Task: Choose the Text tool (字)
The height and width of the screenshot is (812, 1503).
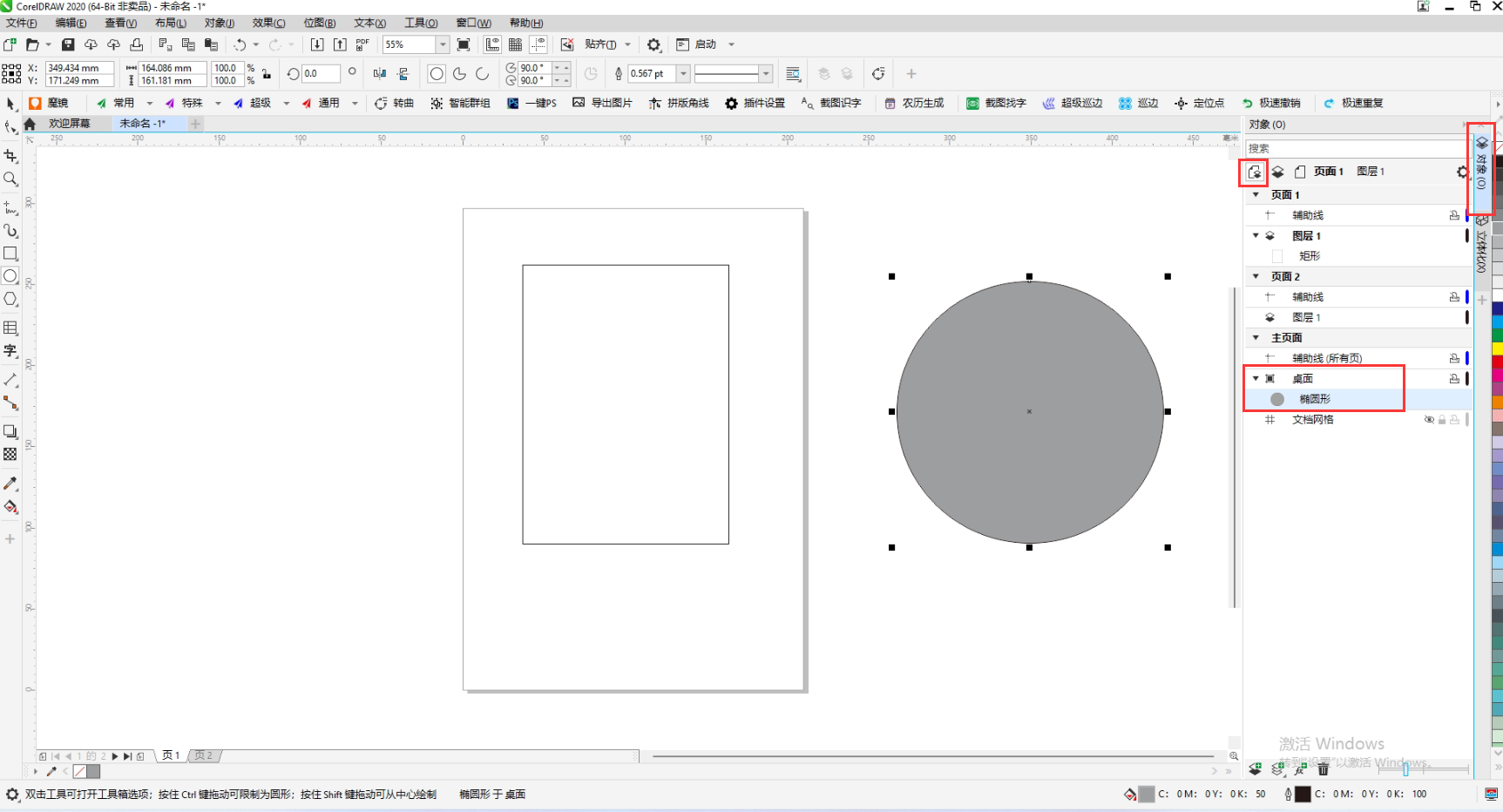Action: [x=10, y=350]
